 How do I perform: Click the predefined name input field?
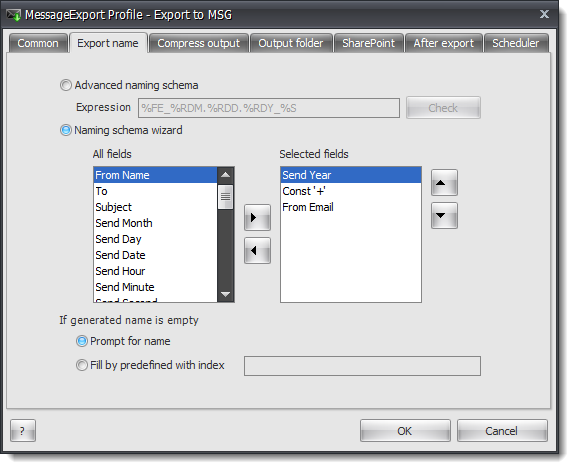click(x=362, y=366)
